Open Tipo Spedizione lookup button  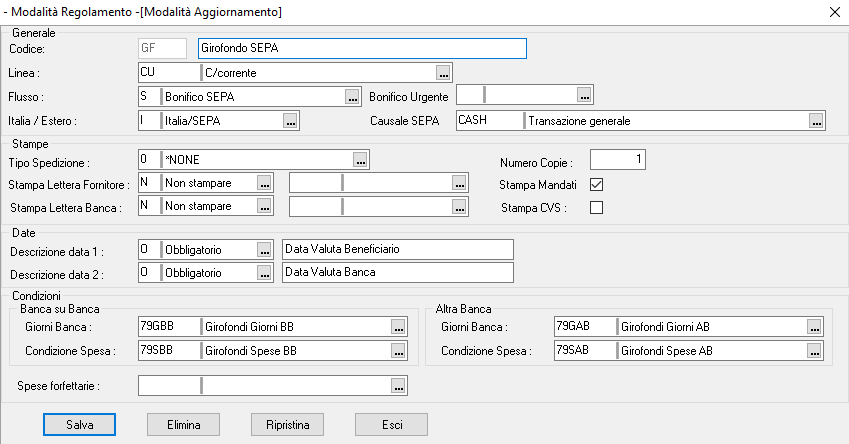(x=361, y=160)
